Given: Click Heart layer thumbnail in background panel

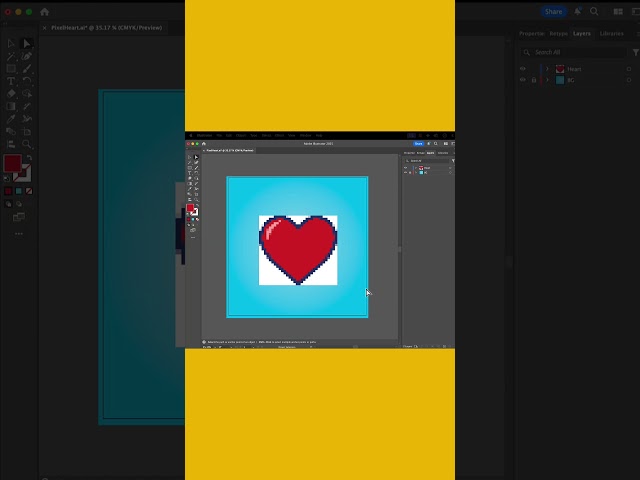Looking at the screenshot, I should tap(560, 69).
